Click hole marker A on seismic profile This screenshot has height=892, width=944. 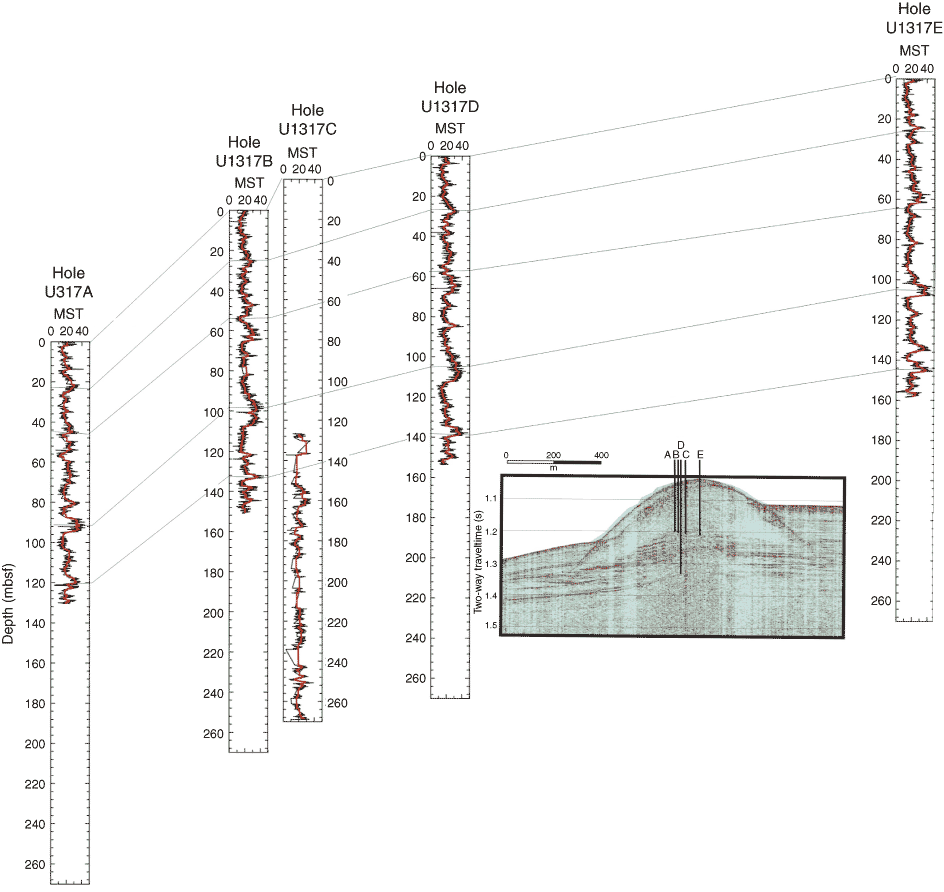667,455
